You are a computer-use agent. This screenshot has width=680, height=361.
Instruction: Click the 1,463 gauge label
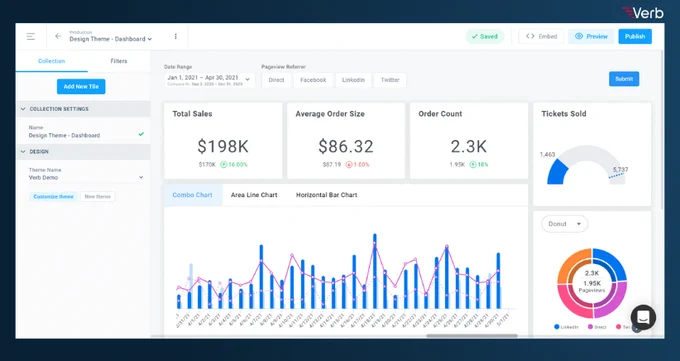(x=547, y=154)
